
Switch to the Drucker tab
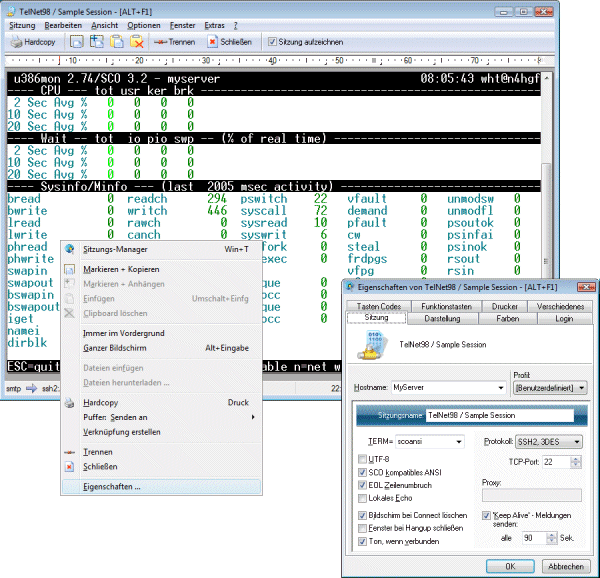click(x=504, y=306)
